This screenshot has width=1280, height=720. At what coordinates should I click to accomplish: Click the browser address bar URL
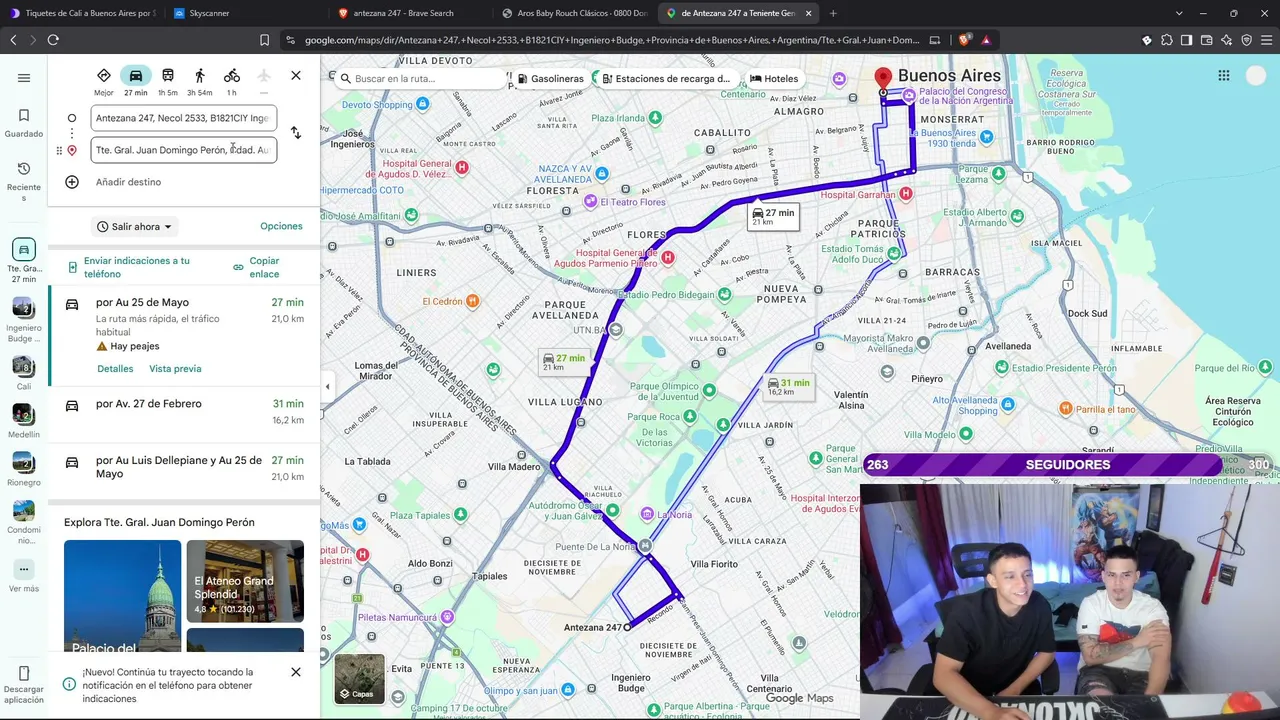[x=612, y=40]
